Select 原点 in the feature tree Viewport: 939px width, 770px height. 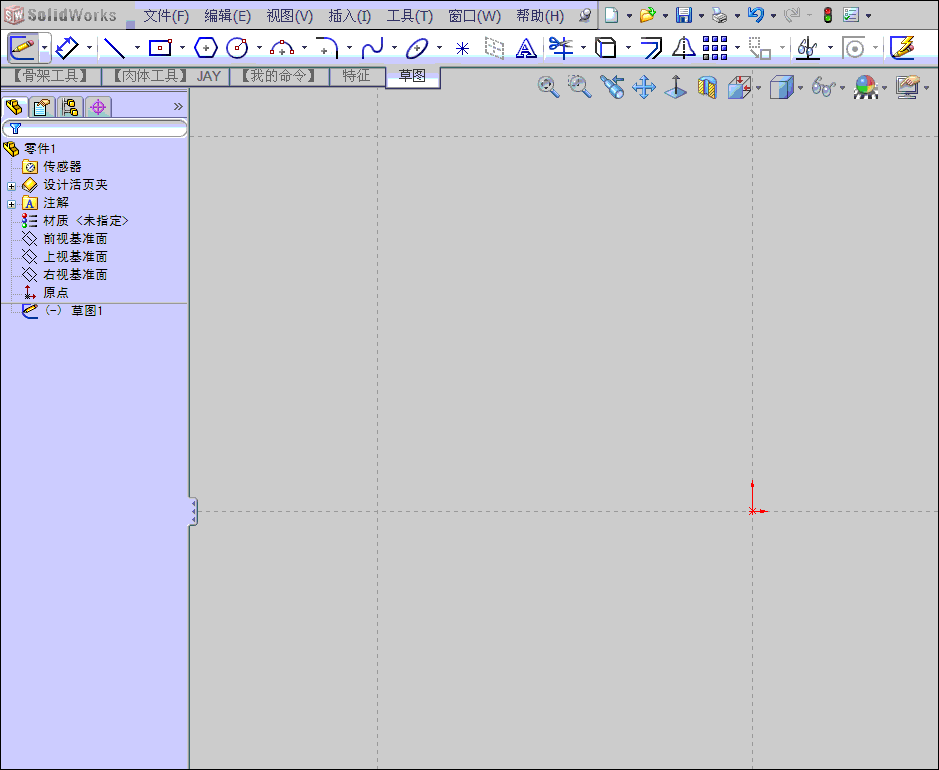[56, 293]
